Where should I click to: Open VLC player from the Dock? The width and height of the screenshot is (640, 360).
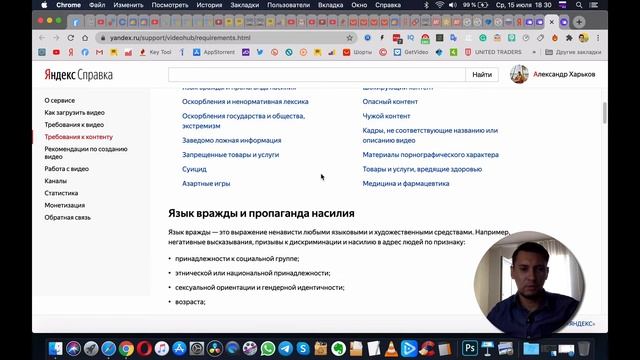click(x=391, y=349)
